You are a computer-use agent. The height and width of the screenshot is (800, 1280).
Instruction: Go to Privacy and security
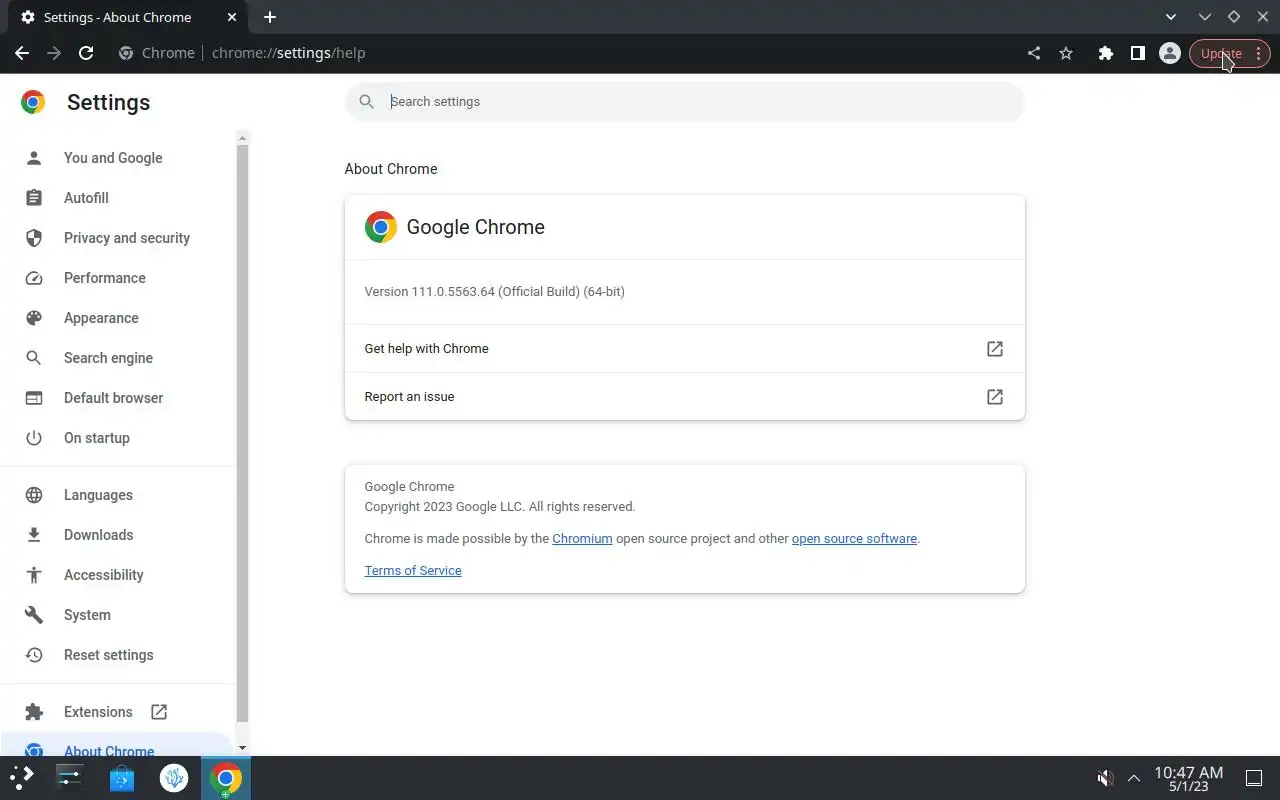pos(127,238)
